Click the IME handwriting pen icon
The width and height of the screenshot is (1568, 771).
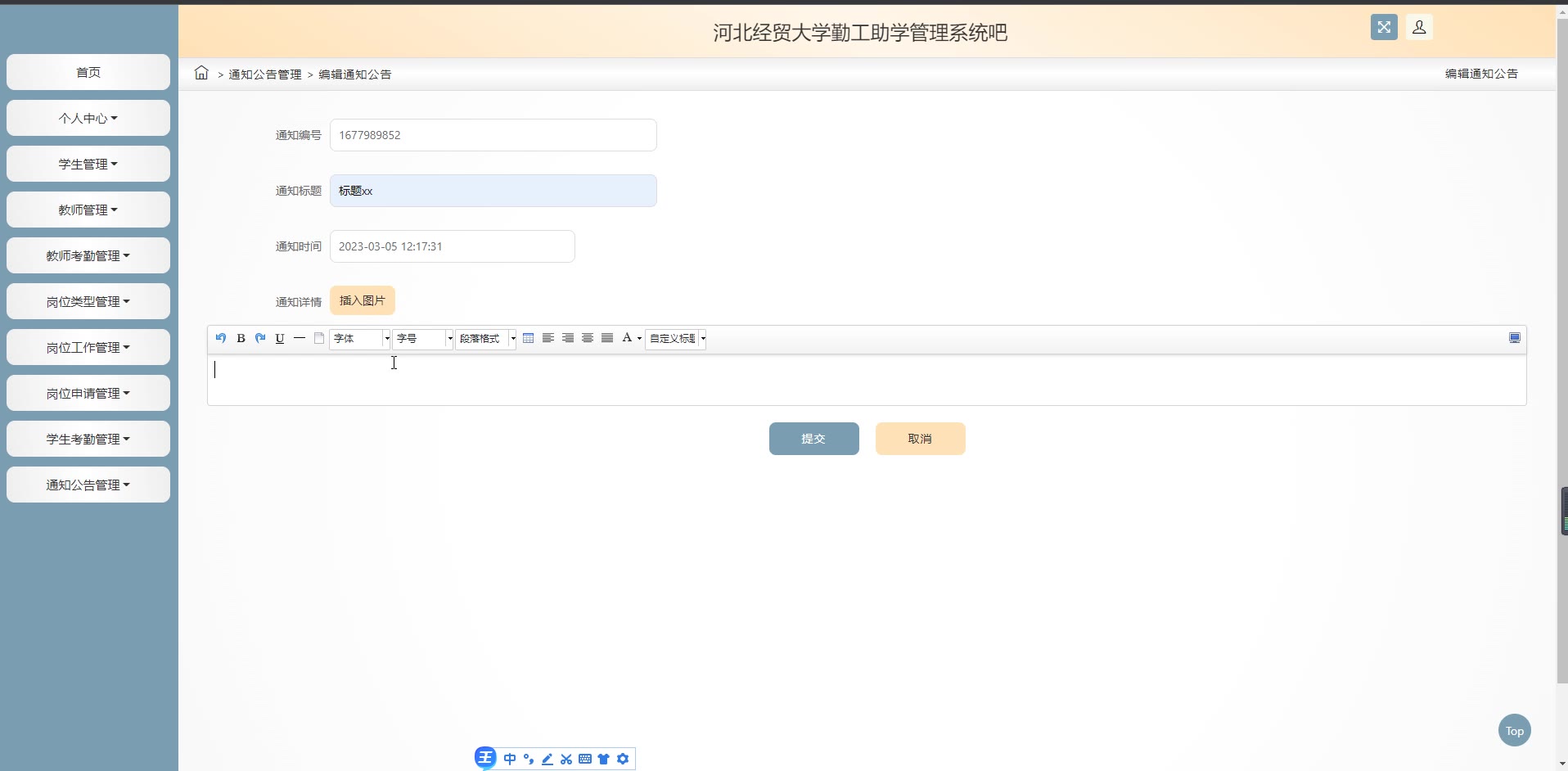point(547,759)
